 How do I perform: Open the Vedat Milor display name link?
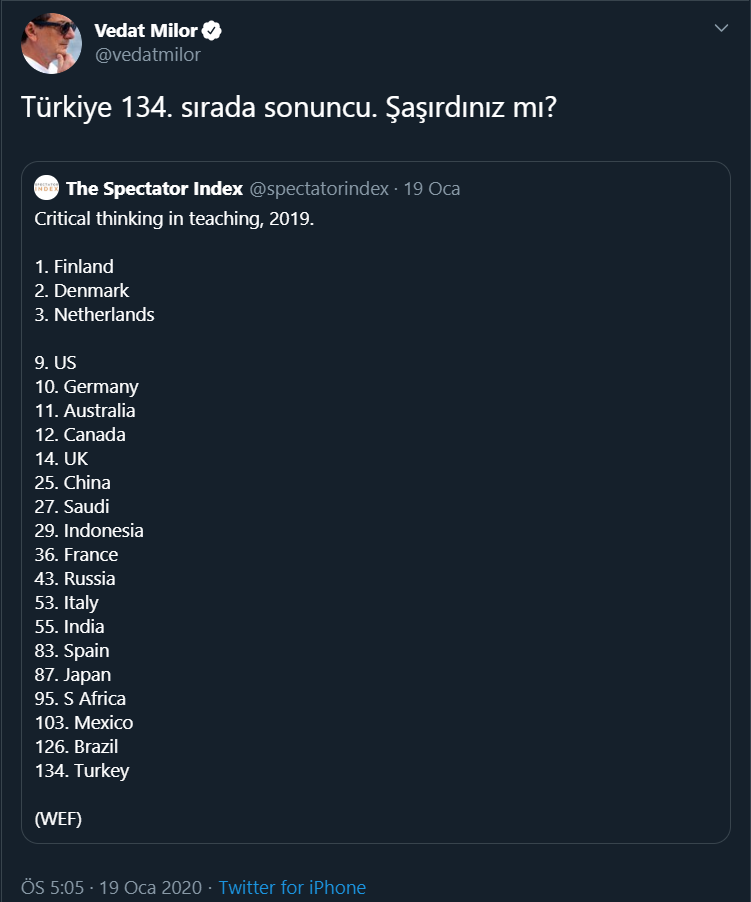pos(146,31)
